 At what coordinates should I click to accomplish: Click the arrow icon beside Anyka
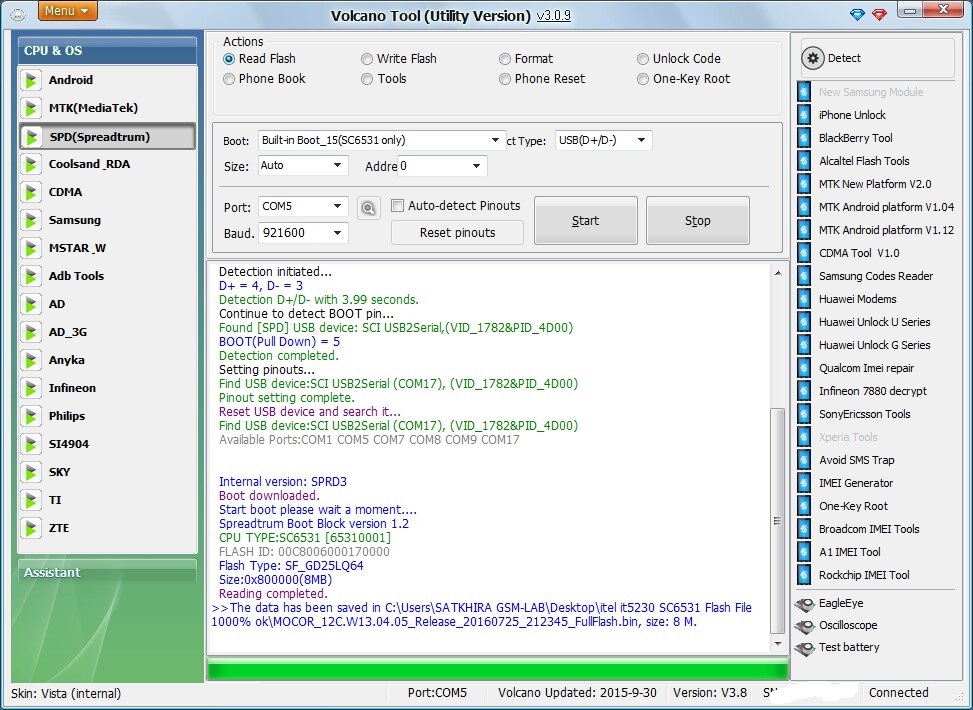click(x=30, y=360)
